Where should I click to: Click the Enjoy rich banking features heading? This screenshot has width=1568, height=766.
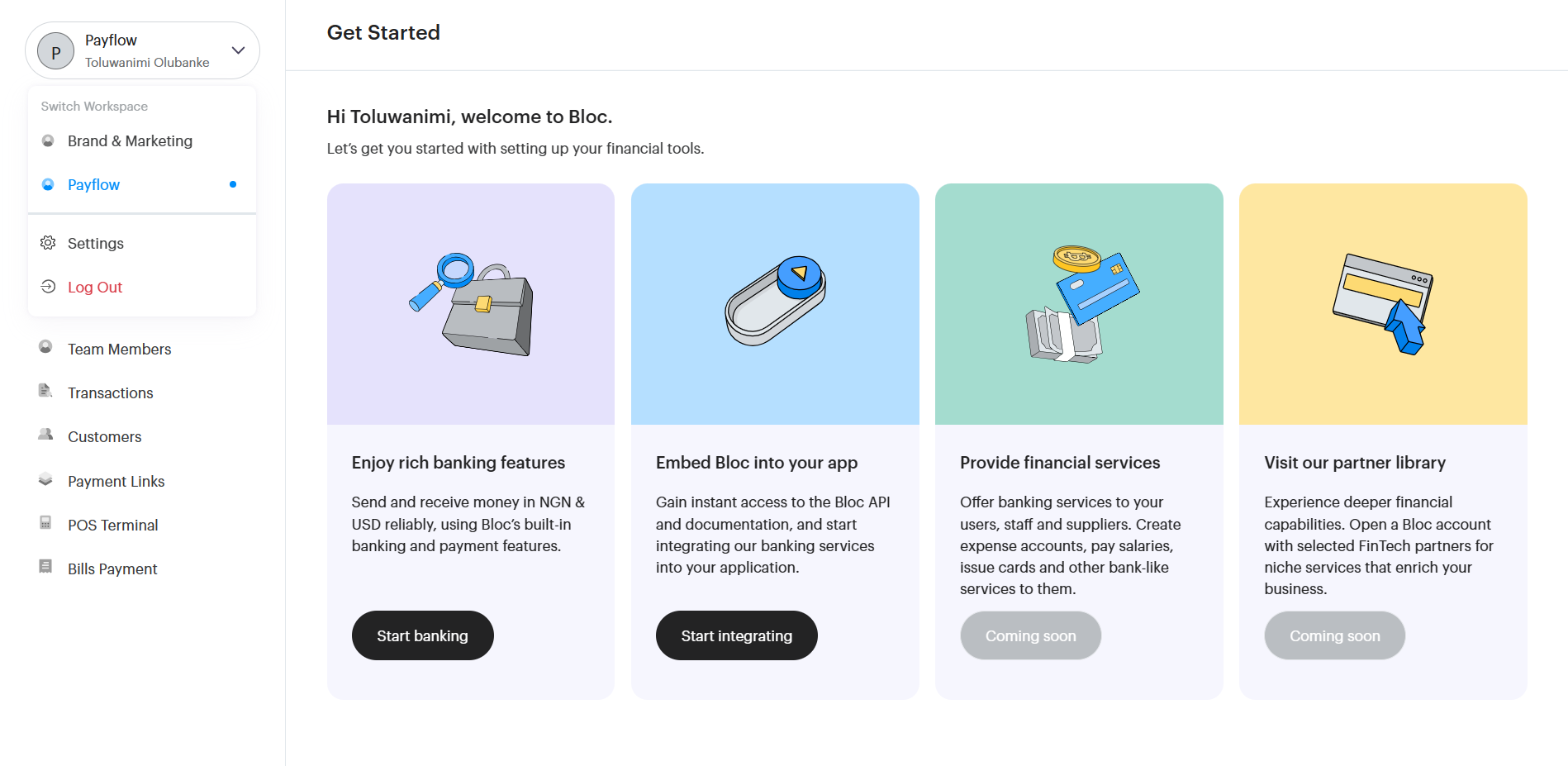pos(459,463)
